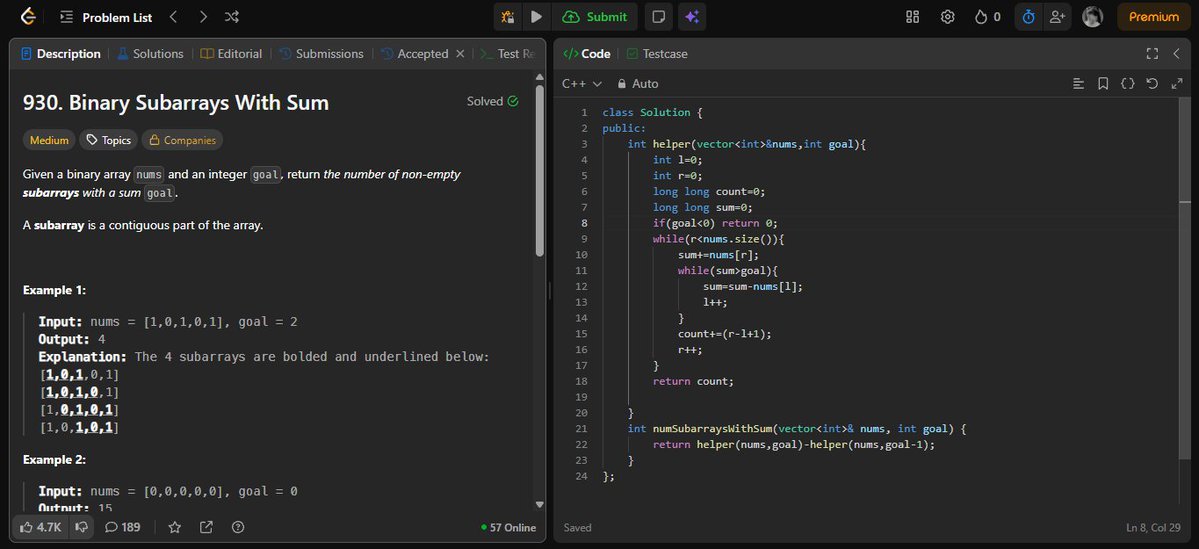Screen dimensions: 1199x549
Task: Click the scroll down arrow in description
Action: tap(540, 505)
